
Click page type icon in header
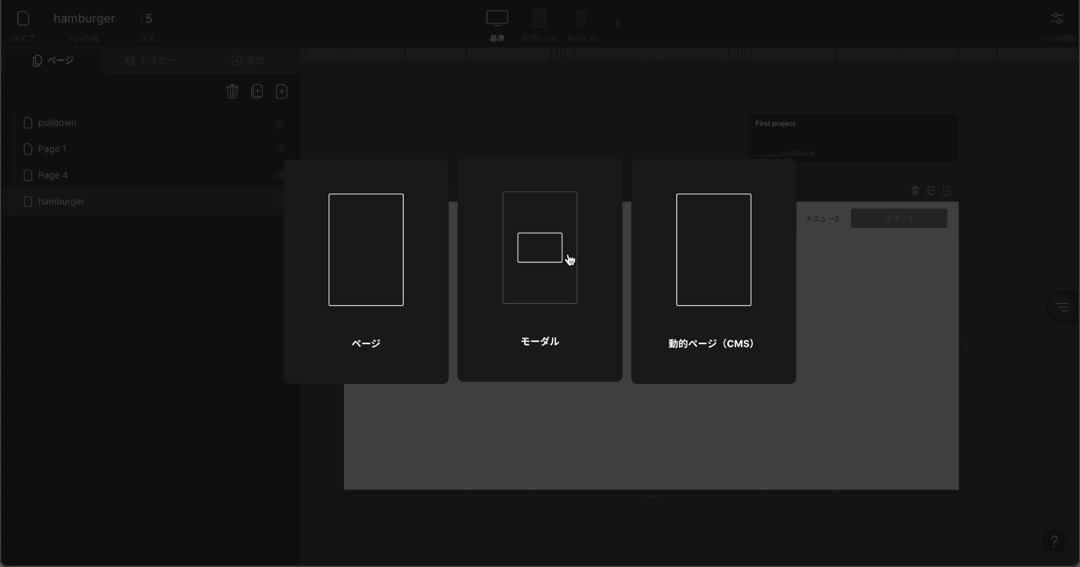tap(23, 19)
